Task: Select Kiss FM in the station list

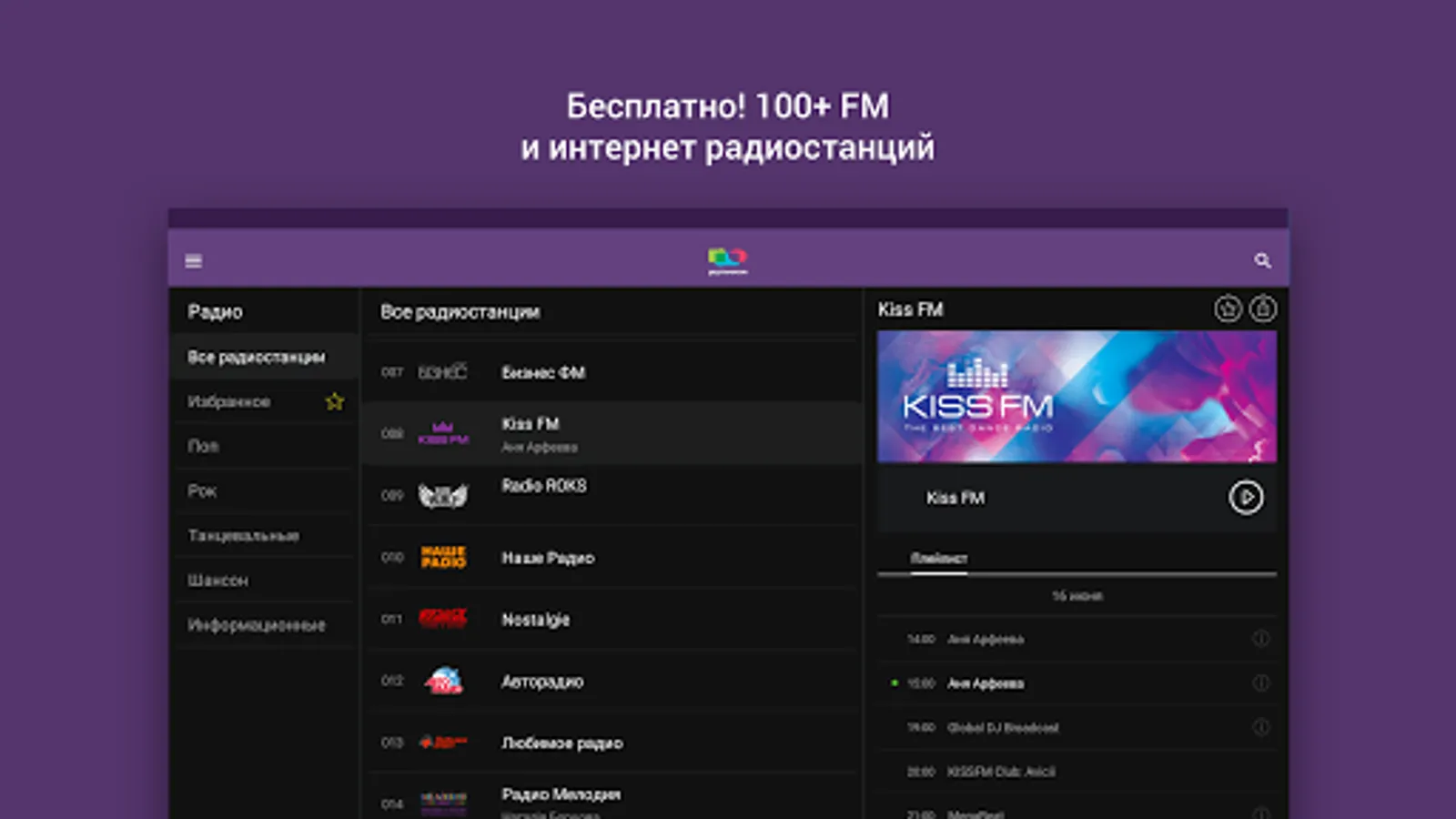Action: tap(612, 433)
